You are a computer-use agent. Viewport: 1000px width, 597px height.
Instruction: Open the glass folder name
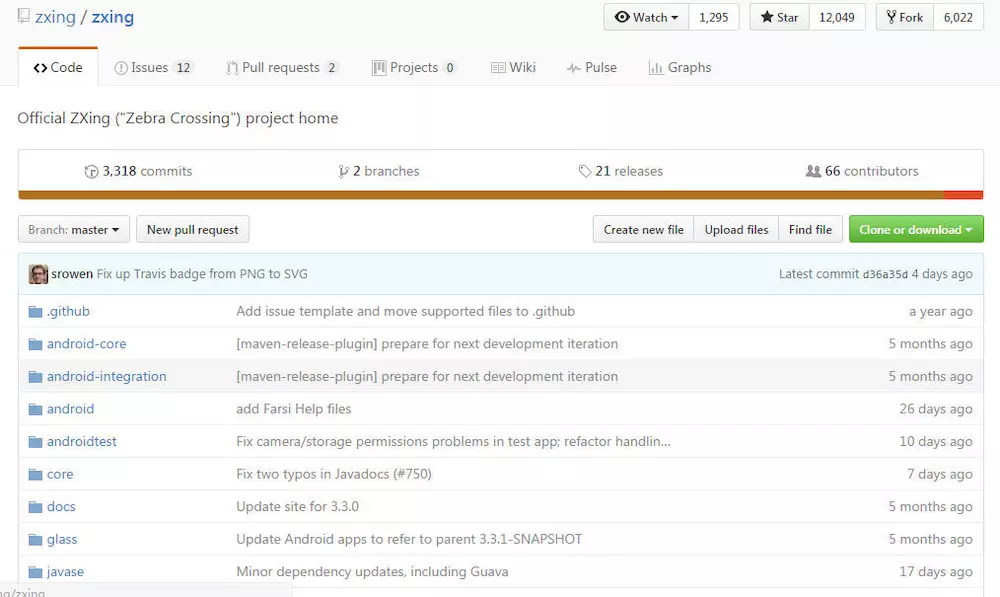[62, 540]
